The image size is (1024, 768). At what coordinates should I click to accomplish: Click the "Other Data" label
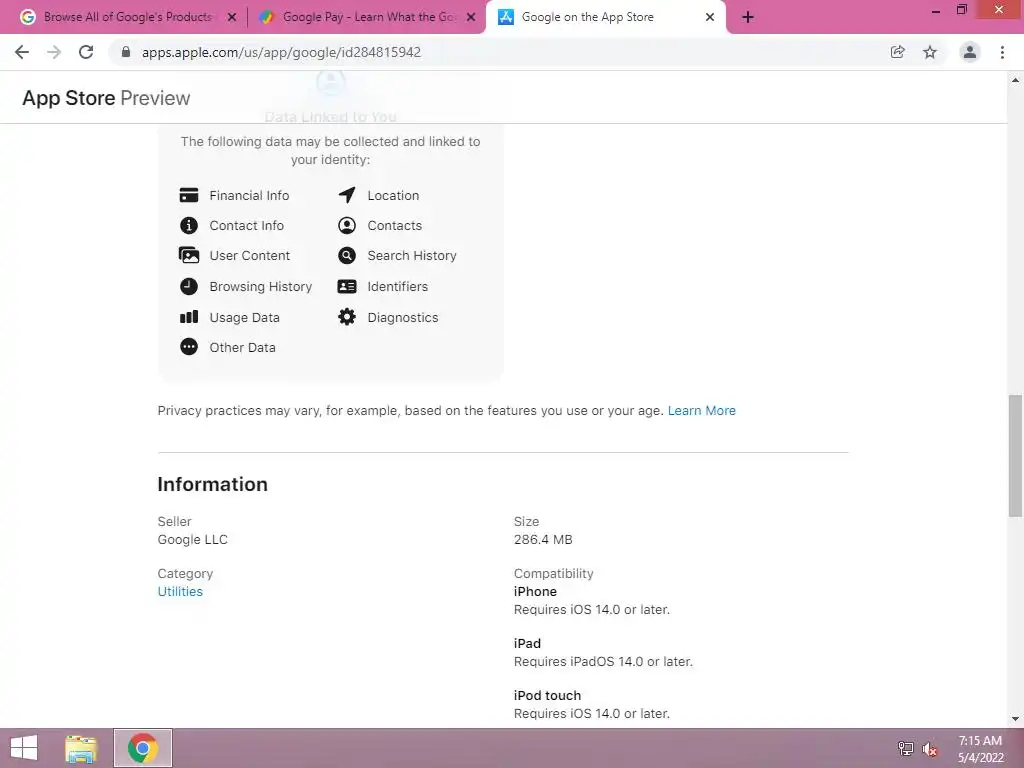(x=242, y=347)
